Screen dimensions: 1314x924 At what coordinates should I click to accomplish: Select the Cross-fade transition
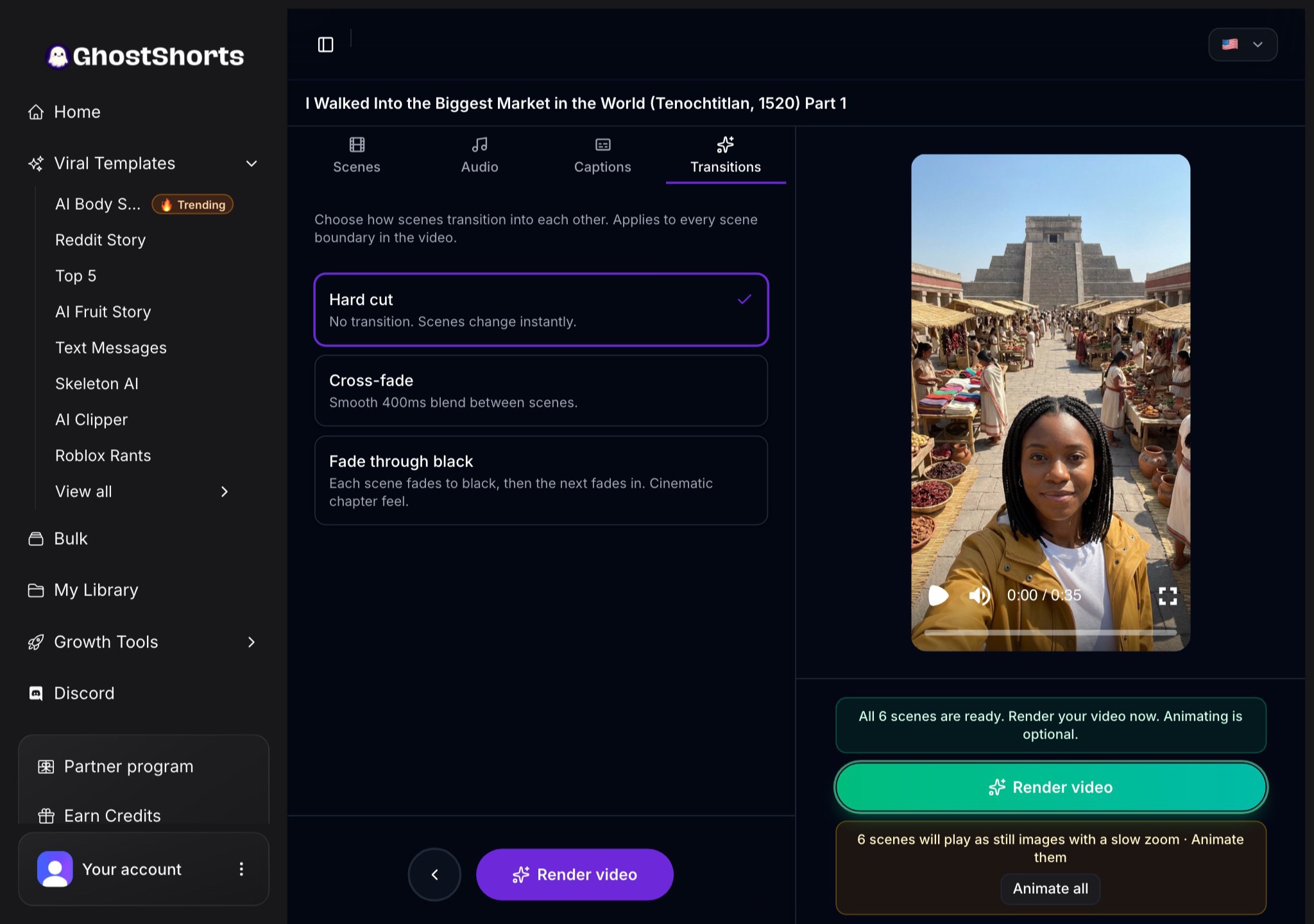[x=541, y=390]
